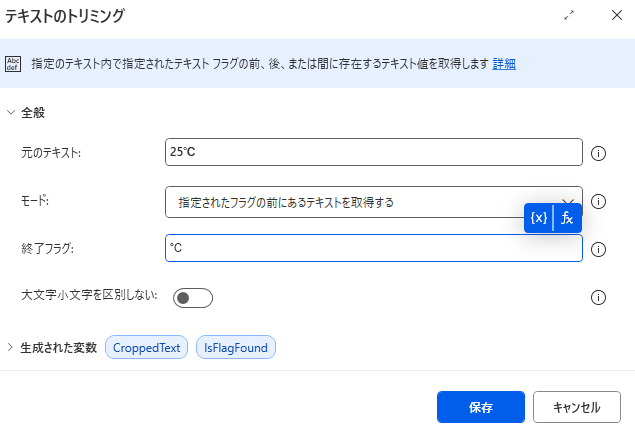
Task: Click info icon for 大文字小文字を区別しない
Action: point(598,298)
